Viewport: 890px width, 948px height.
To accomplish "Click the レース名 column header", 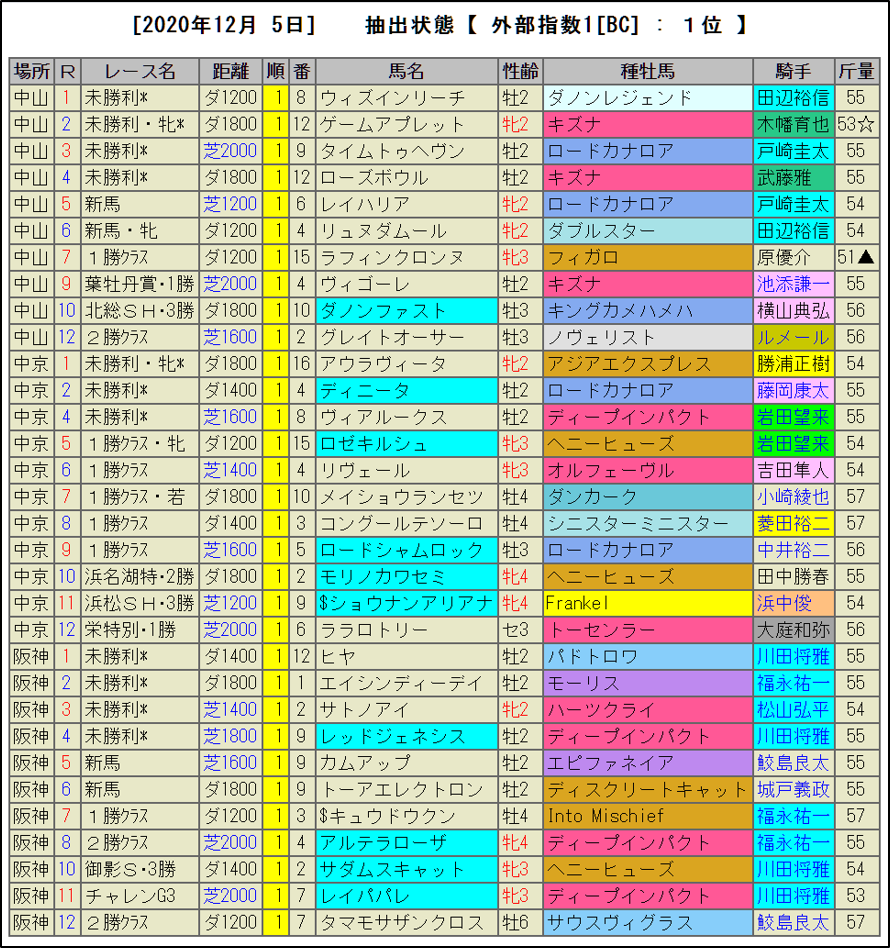I will (140, 71).
